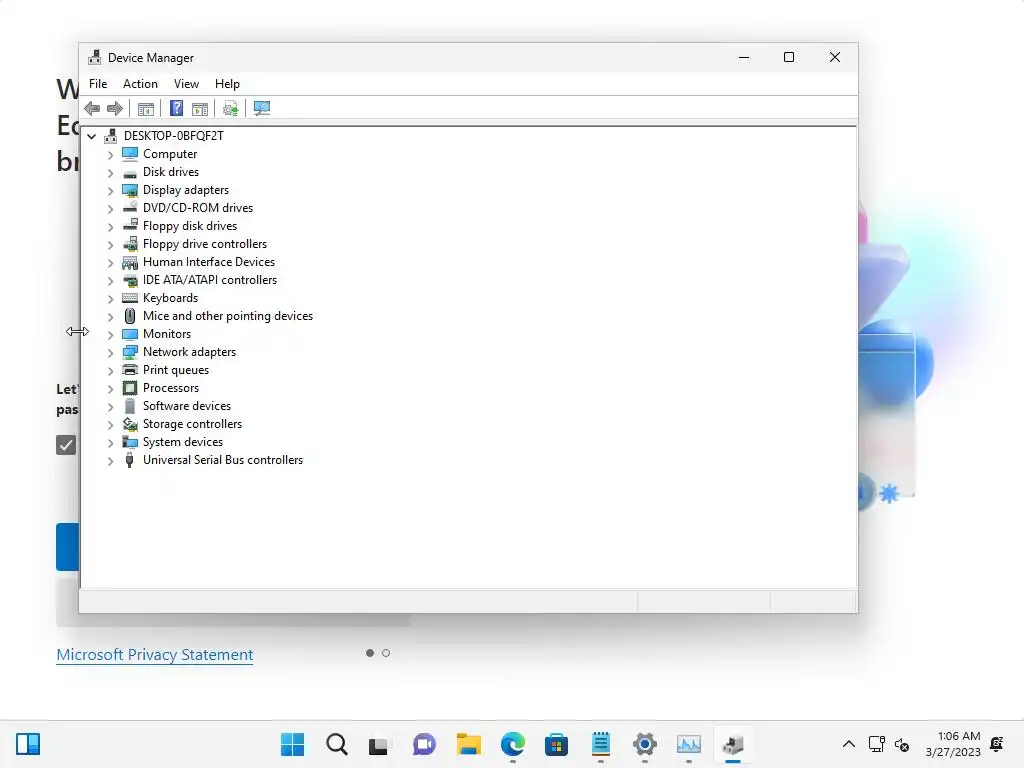The width and height of the screenshot is (1024, 768).
Task: Select the IDE ATA/ATAPI controllers label
Action: [210, 280]
